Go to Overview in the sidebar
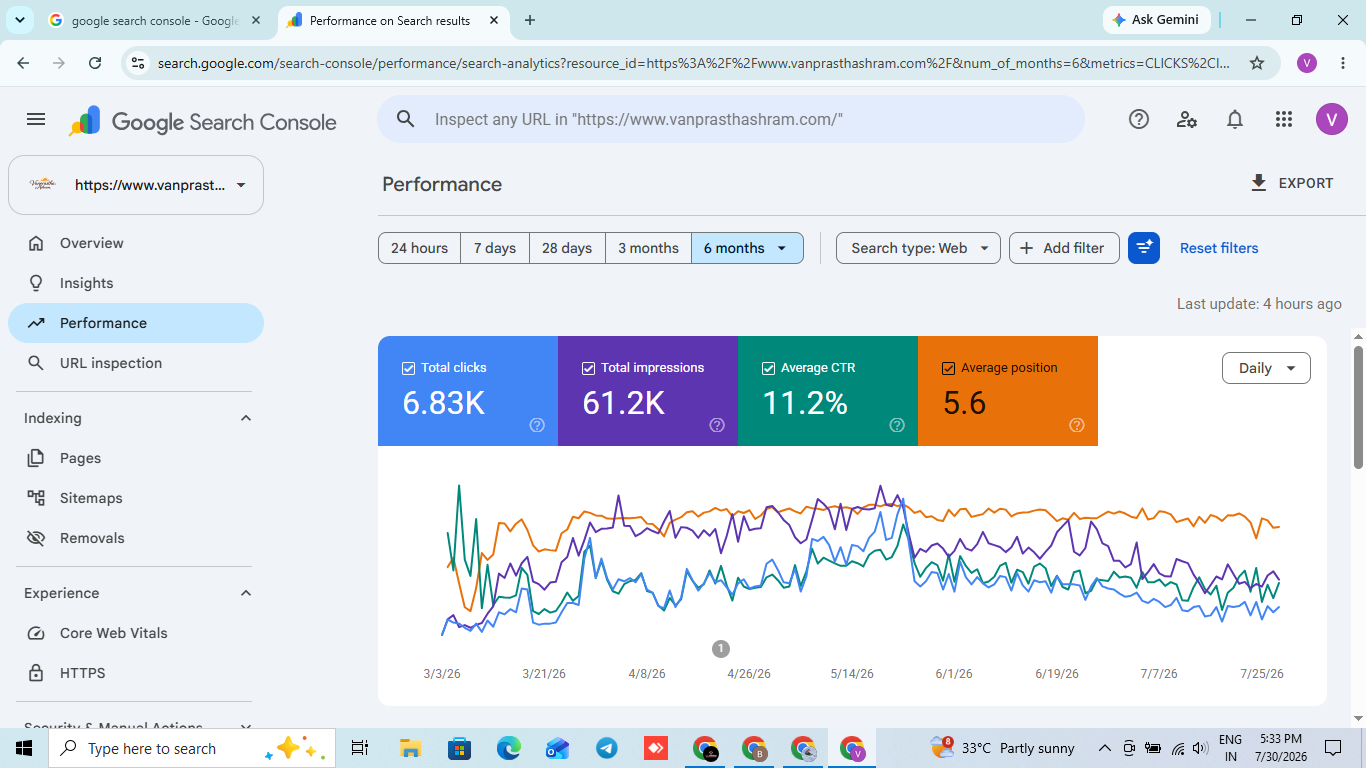1366x768 pixels. click(x=136, y=243)
